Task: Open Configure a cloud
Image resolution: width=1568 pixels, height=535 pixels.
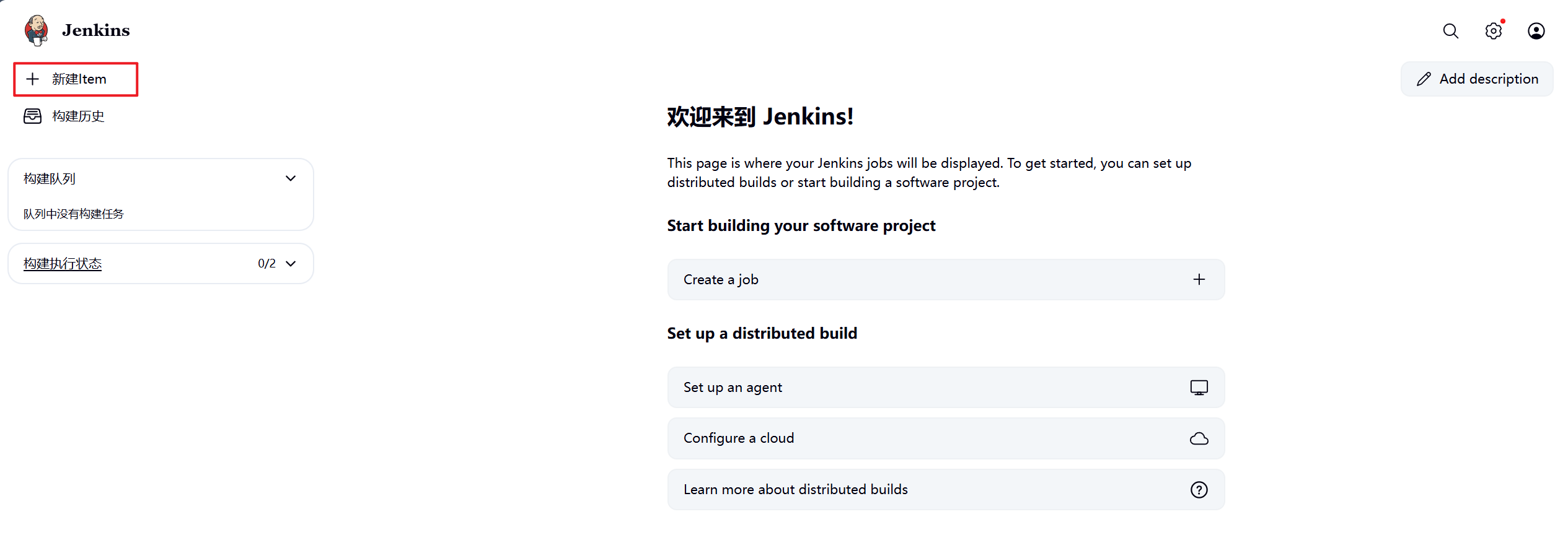Action: pyautogui.click(x=946, y=438)
